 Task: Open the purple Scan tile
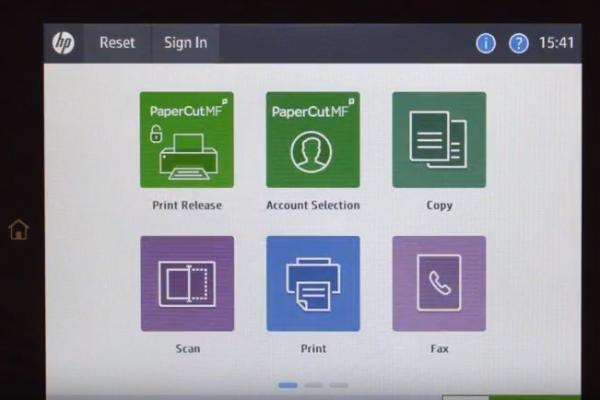[187, 283]
